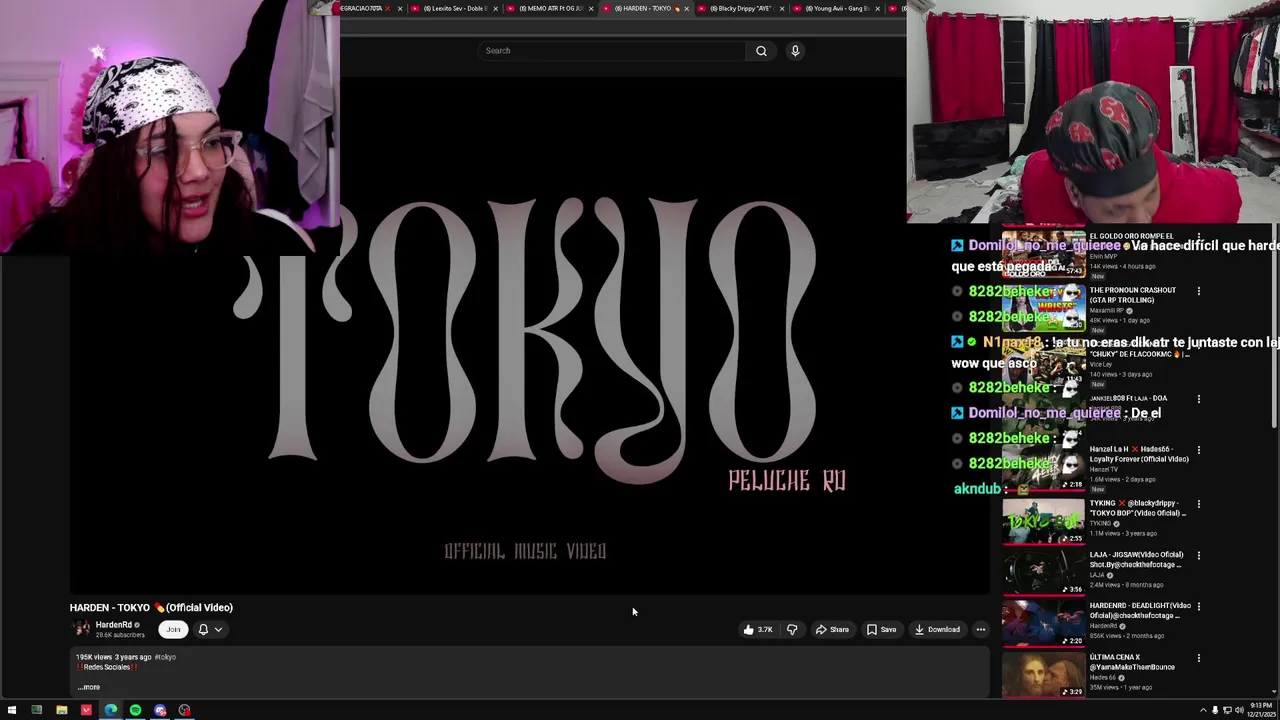Open options for LAJA - JIGSAW video
The height and width of the screenshot is (720, 1280).
coord(1199,555)
